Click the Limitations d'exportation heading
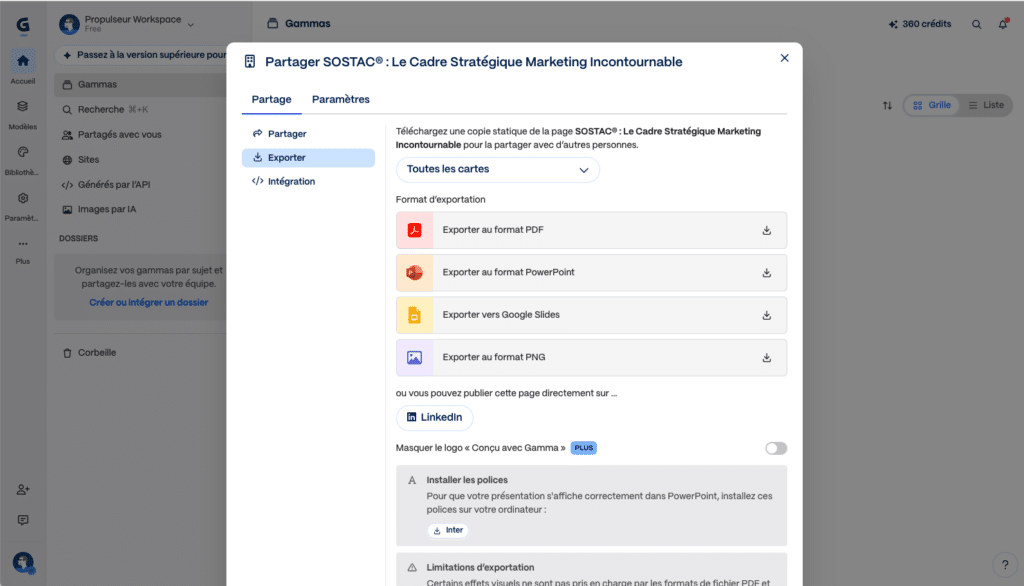This screenshot has height=586, width=1024. (480, 568)
